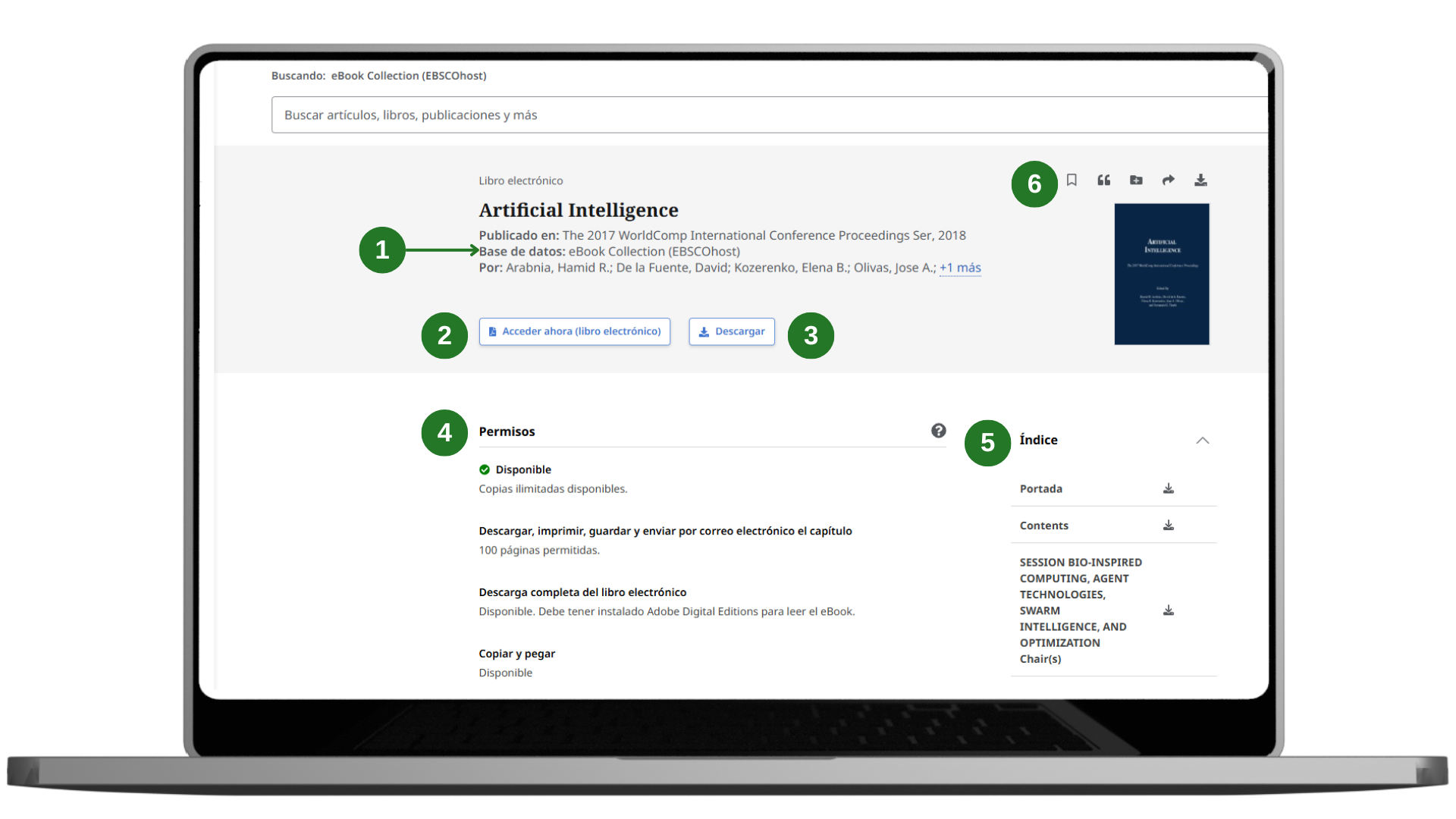The height and width of the screenshot is (819, 1456).
Task: Expand authors with +1 más link
Action: tap(960, 268)
